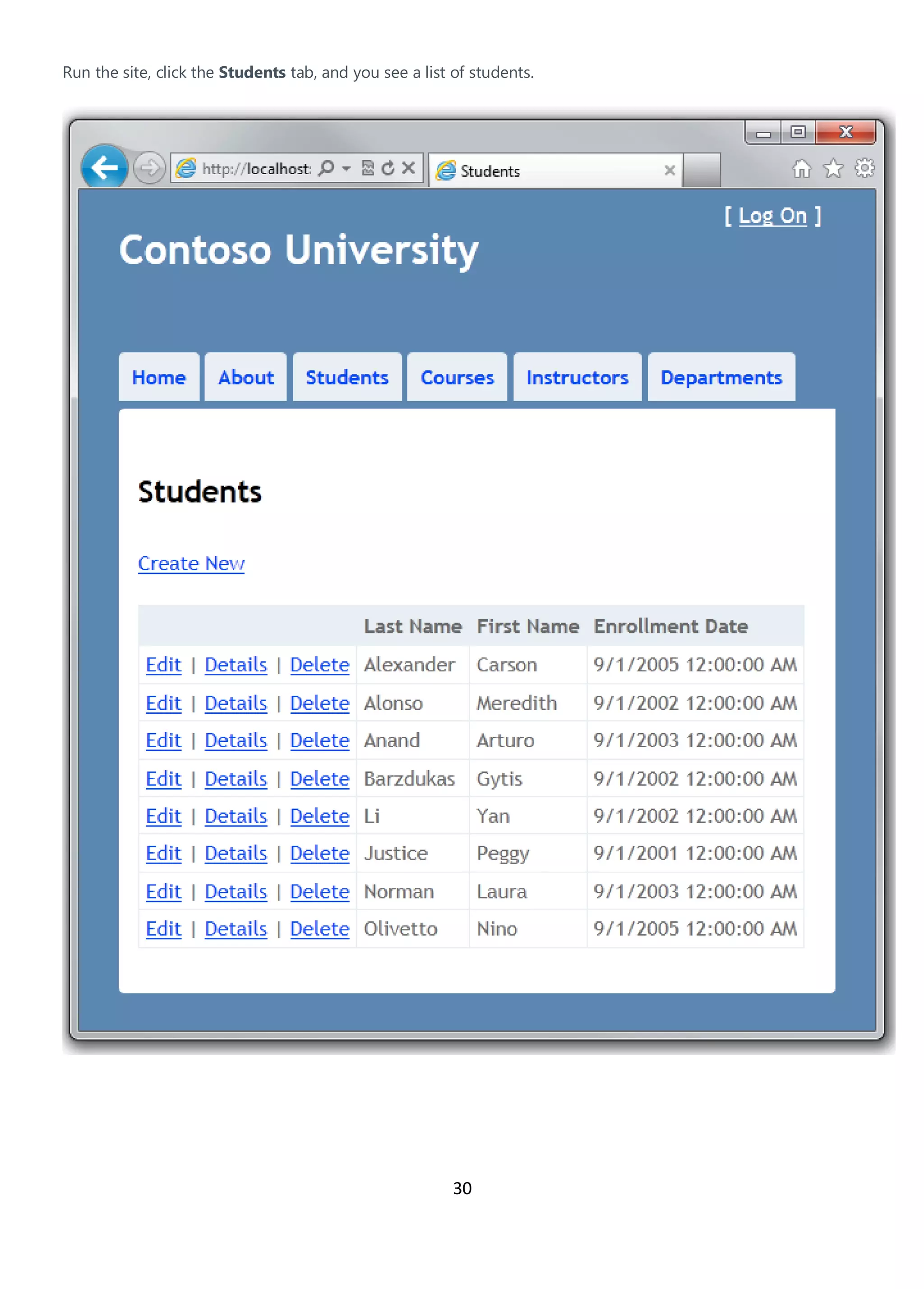
Task: Click the Enrollment Date column header
Action: [671, 626]
